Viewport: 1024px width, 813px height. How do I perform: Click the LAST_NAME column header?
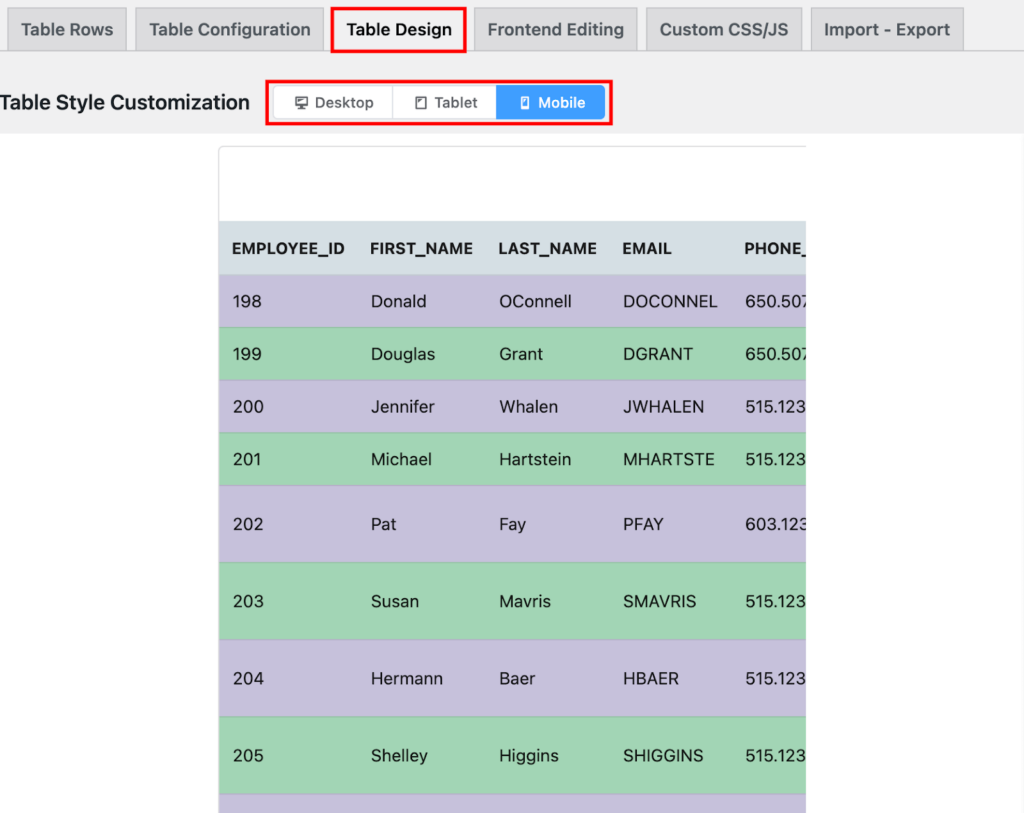[x=547, y=249]
